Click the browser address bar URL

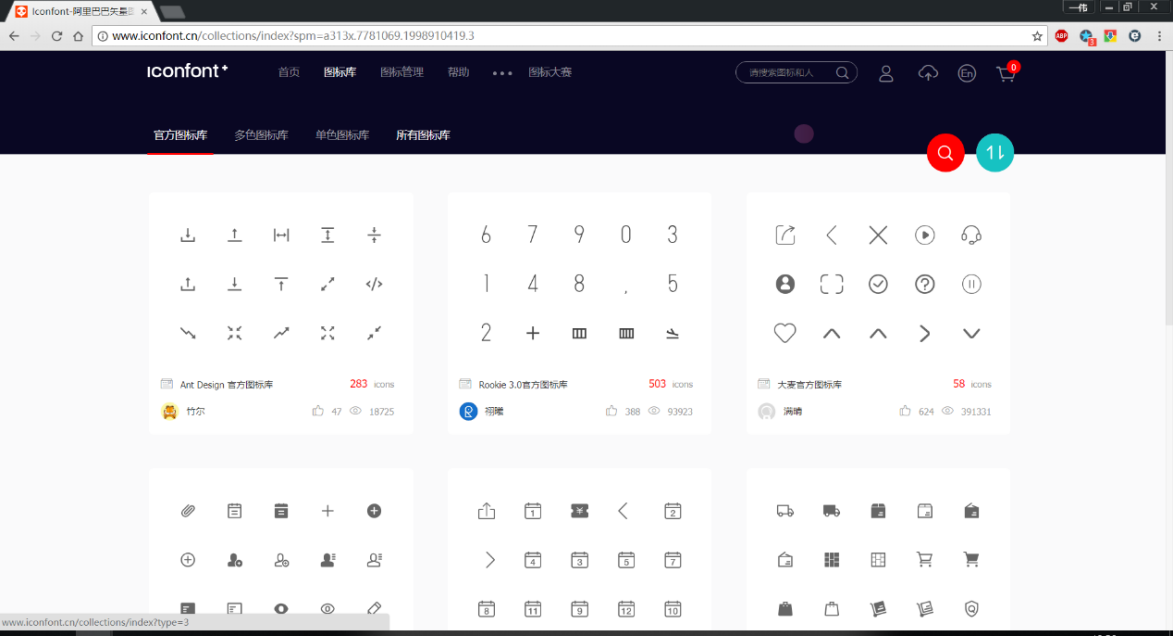(x=293, y=36)
